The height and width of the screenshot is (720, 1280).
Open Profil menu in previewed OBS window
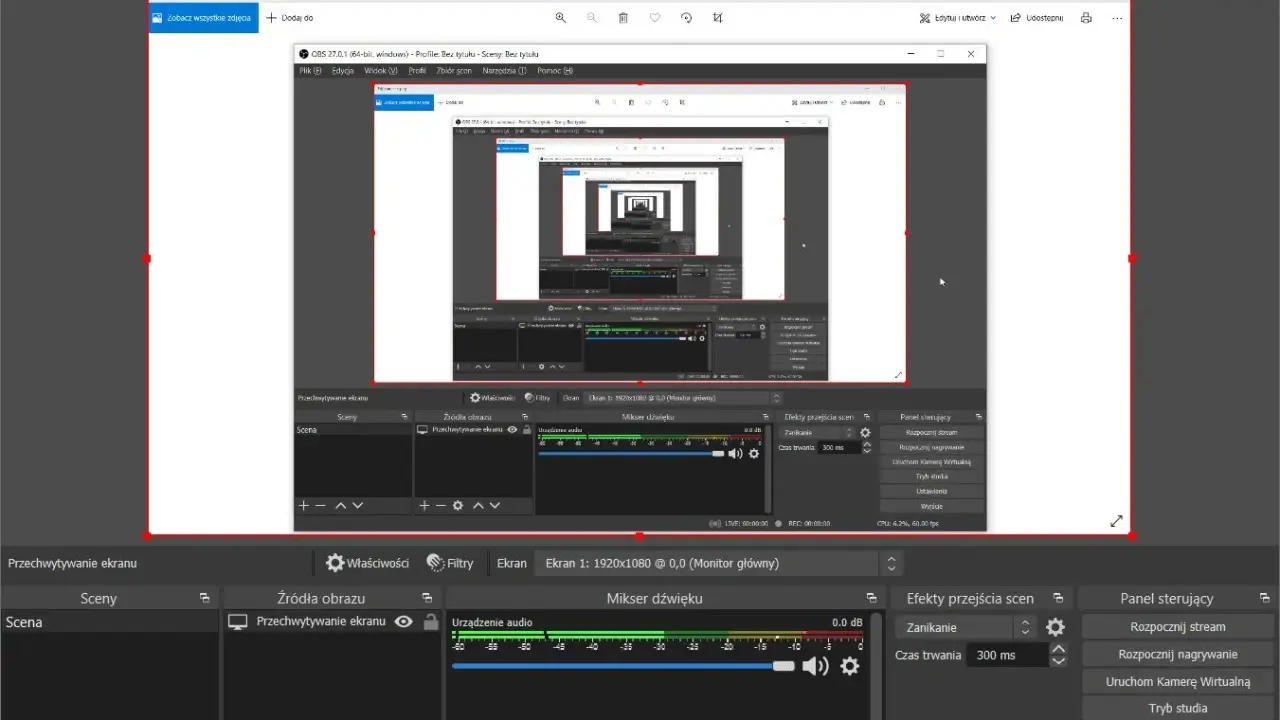417,71
